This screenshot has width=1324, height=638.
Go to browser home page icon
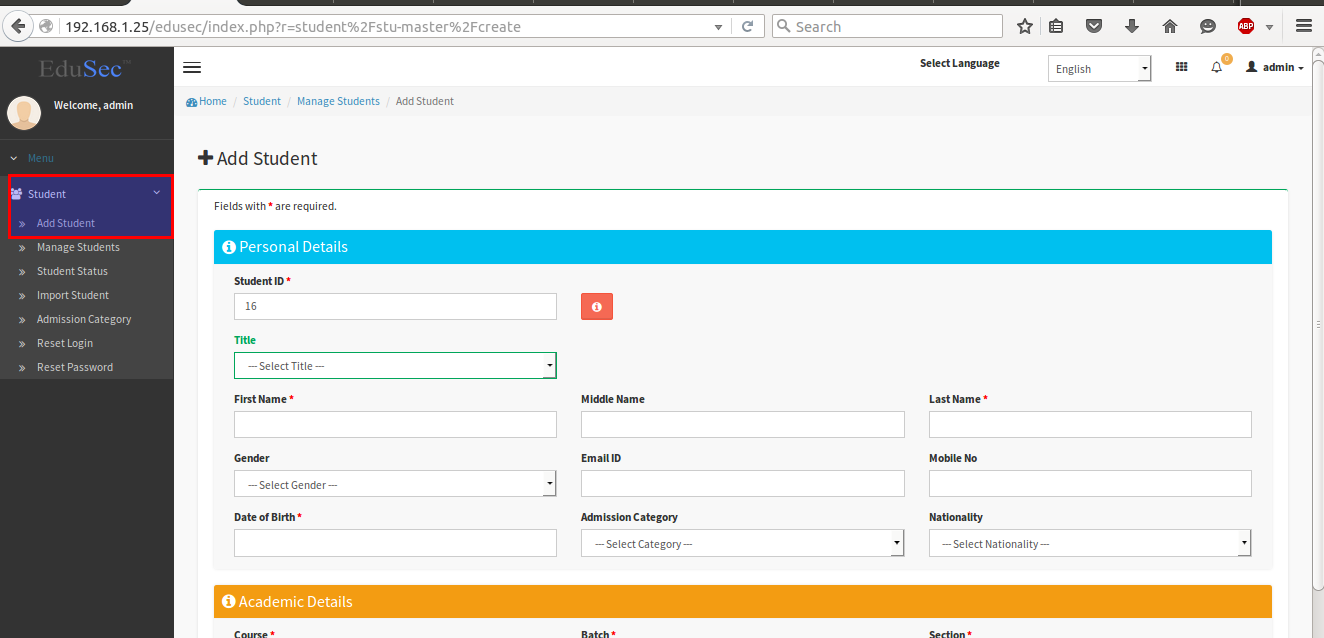pos(1170,27)
